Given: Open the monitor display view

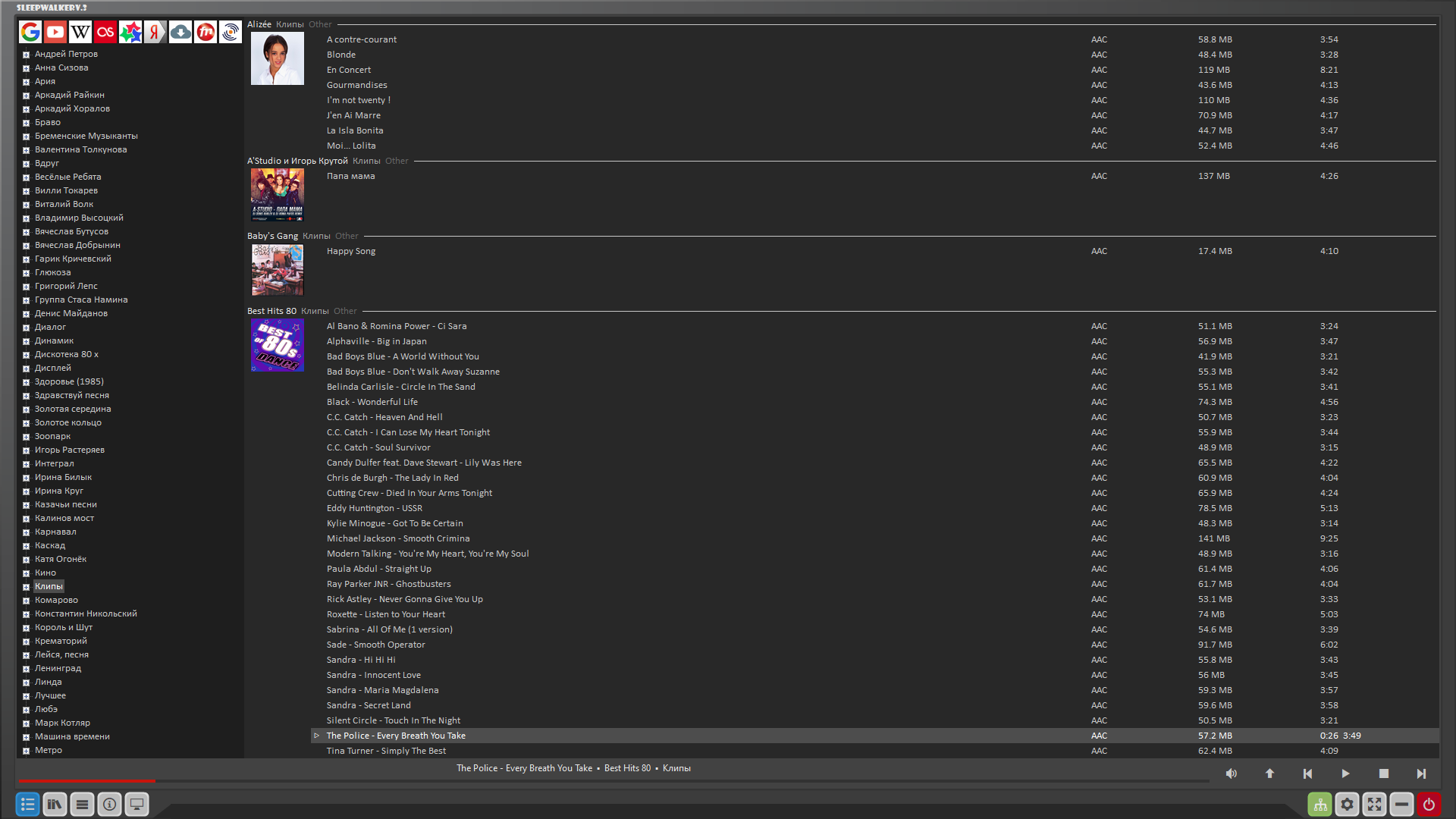Looking at the screenshot, I should coord(137,805).
